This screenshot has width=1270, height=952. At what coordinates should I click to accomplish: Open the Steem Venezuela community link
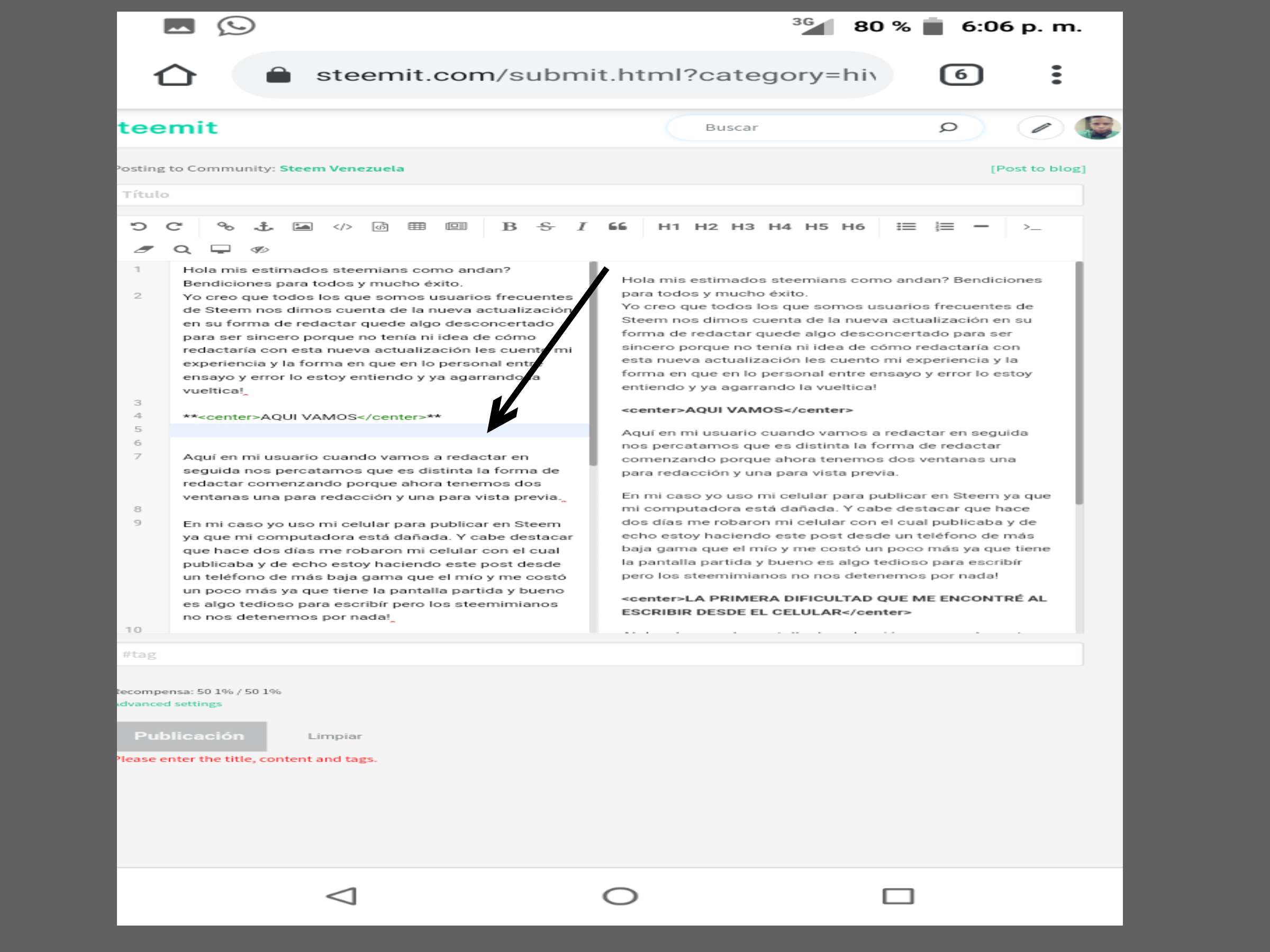tap(342, 168)
